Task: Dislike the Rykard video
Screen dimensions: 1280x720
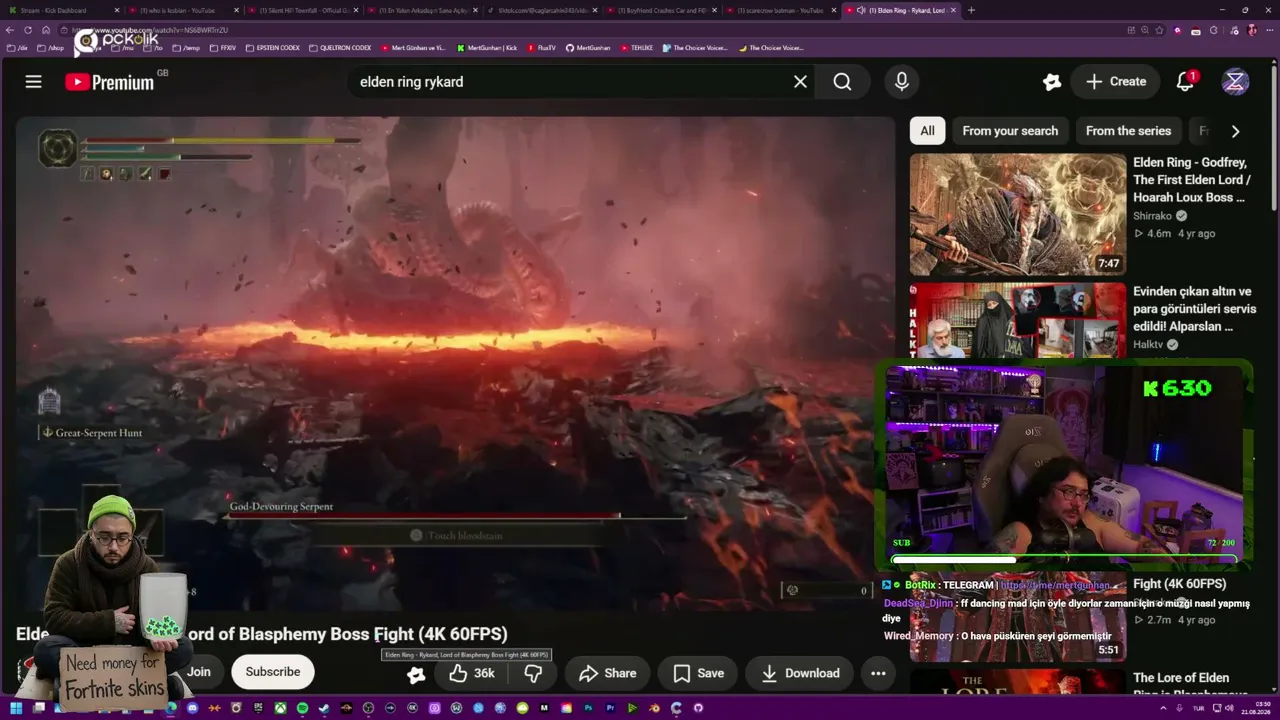Action: (533, 673)
